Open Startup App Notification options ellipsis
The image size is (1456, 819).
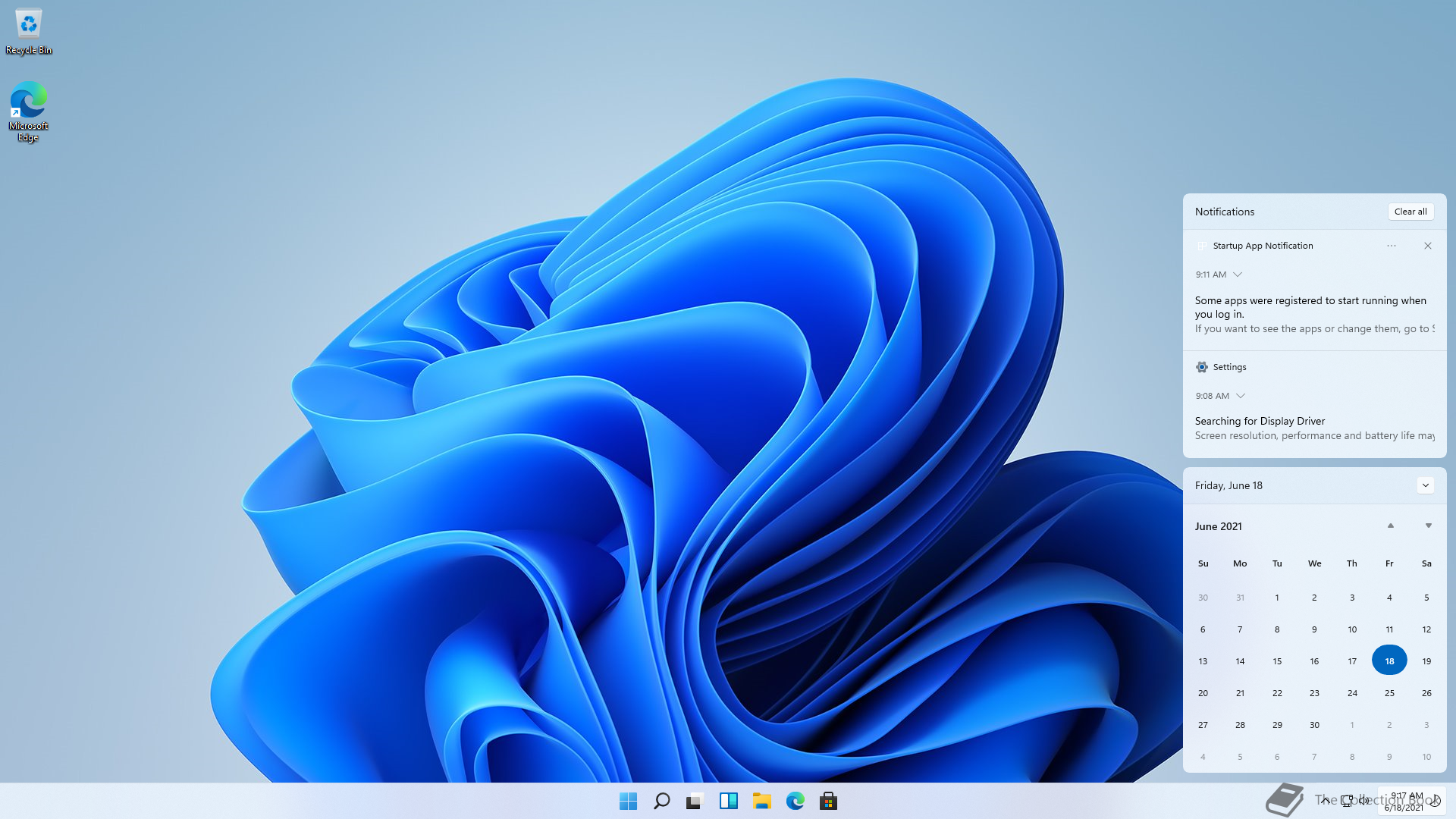click(x=1392, y=246)
